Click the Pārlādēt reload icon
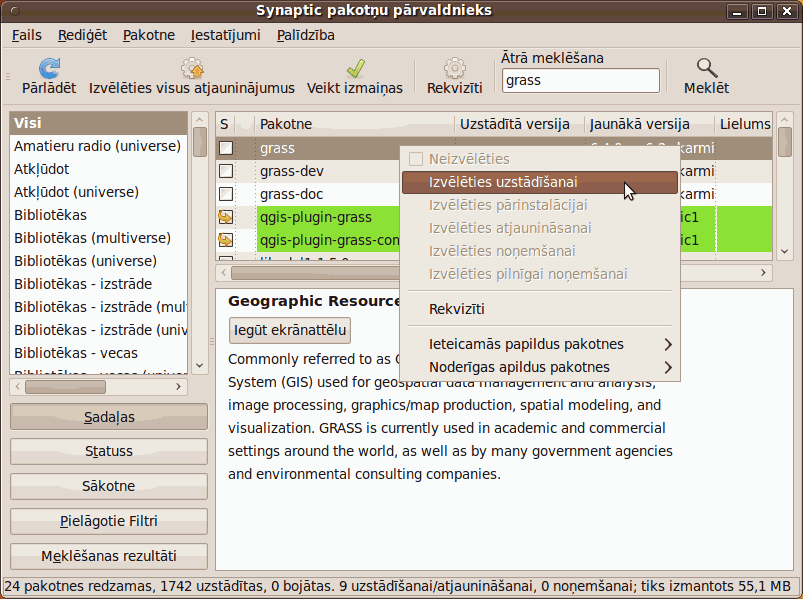The width and height of the screenshot is (803, 599). click(x=49, y=68)
